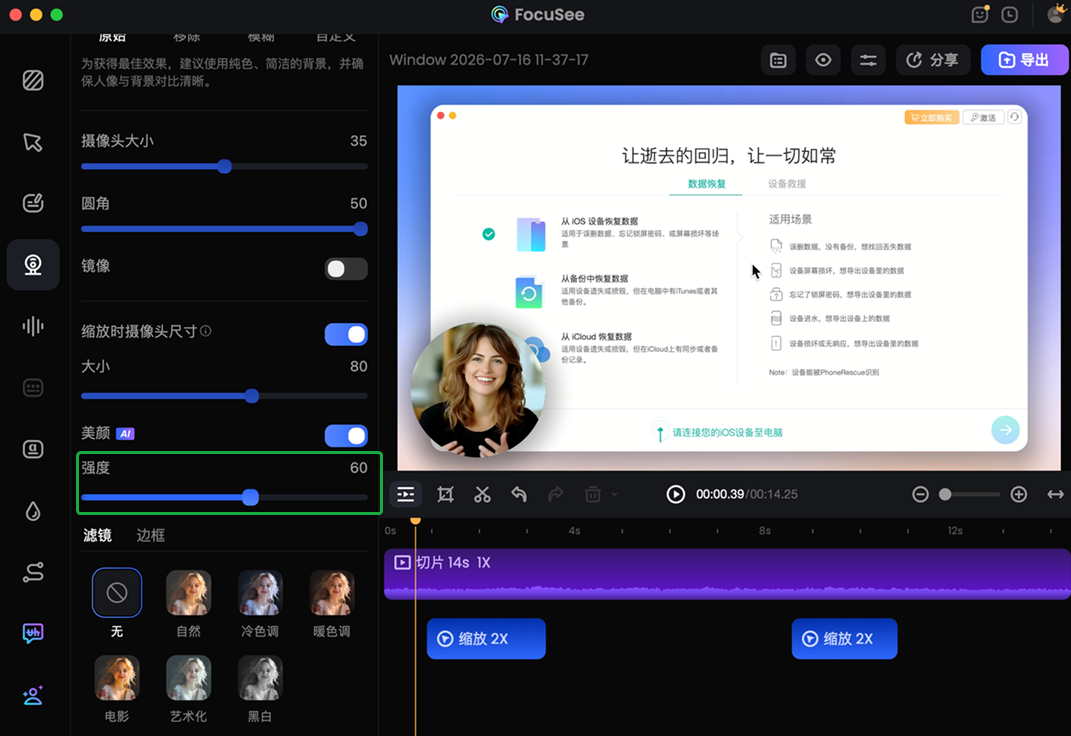This screenshot has height=736, width=1071.
Task: Open the audio waveform panel in the sidebar
Action: pyautogui.click(x=33, y=326)
